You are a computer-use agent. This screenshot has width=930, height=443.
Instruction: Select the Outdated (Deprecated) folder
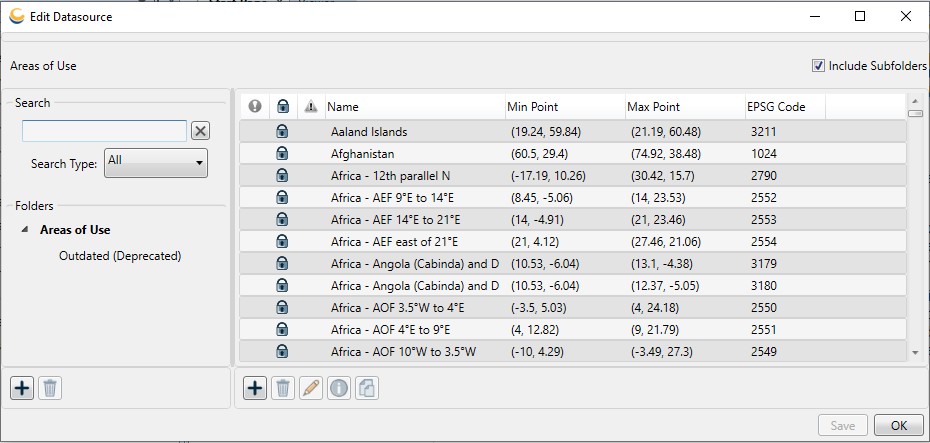(x=120, y=256)
